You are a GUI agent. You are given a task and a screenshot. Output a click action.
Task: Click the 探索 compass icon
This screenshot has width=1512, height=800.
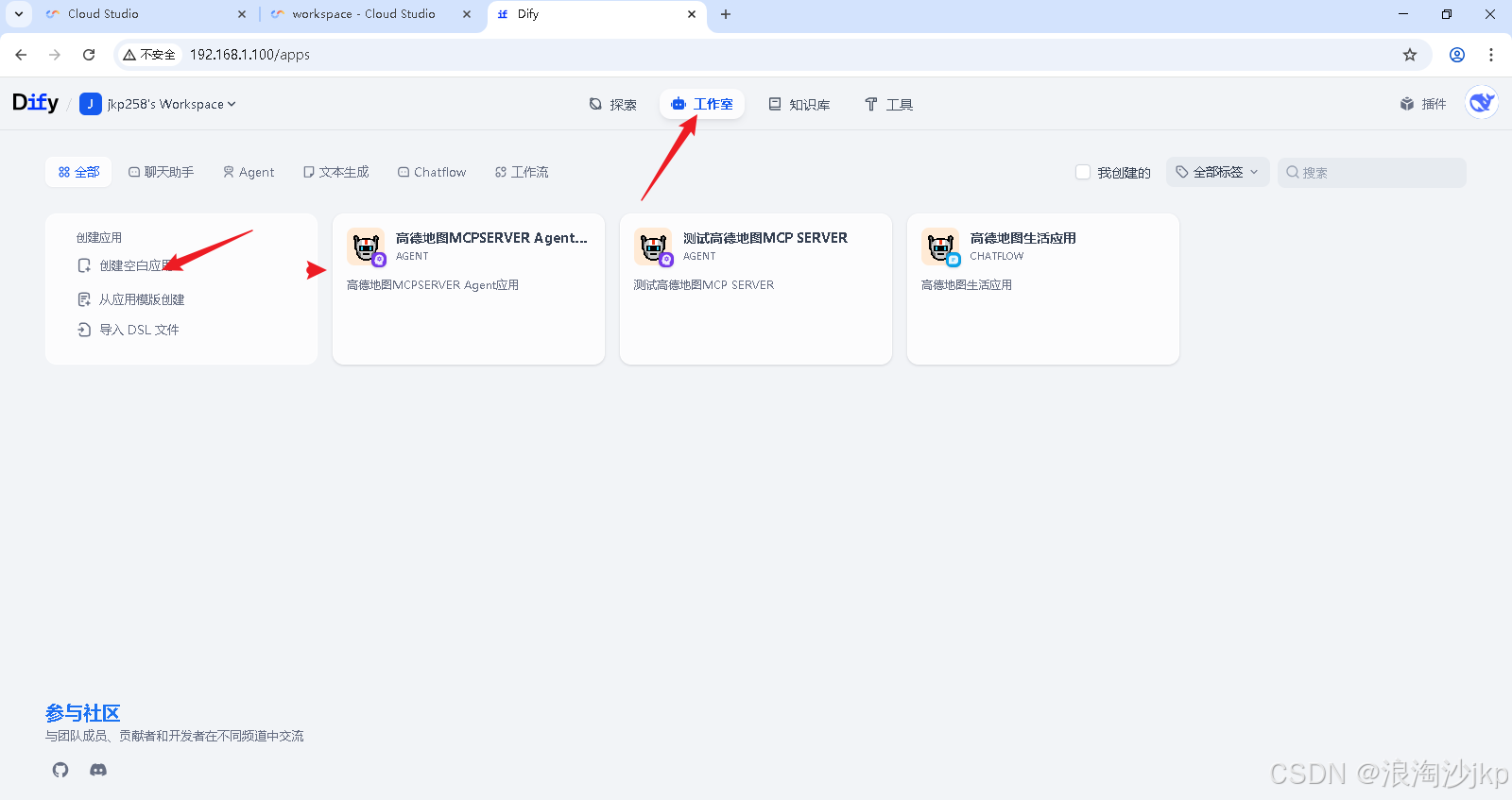(595, 104)
